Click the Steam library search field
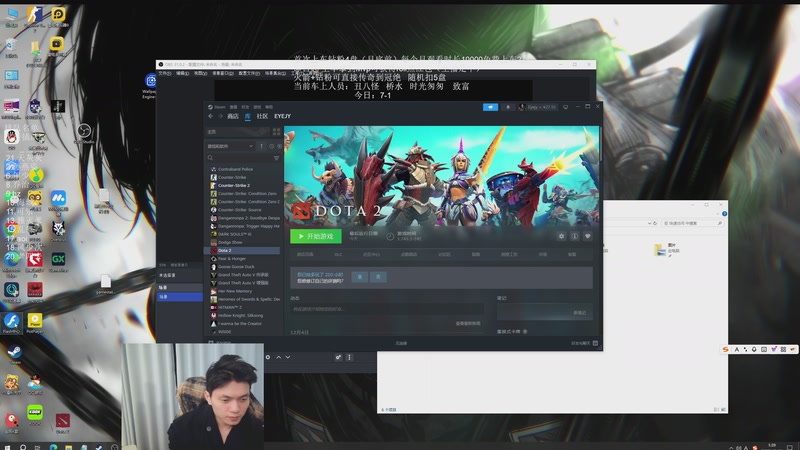The image size is (800, 450). coord(239,158)
